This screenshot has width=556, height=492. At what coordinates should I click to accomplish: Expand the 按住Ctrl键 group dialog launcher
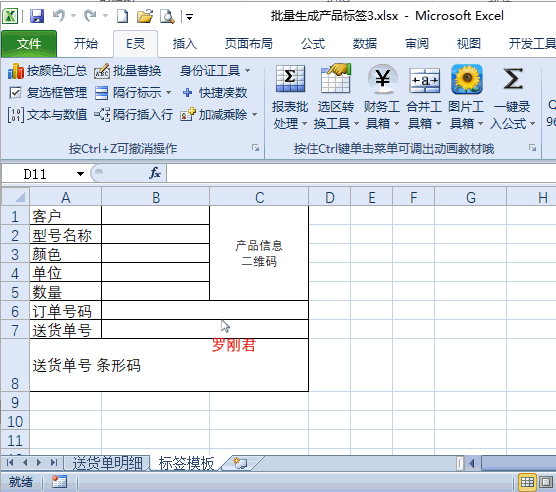(532, 148)
